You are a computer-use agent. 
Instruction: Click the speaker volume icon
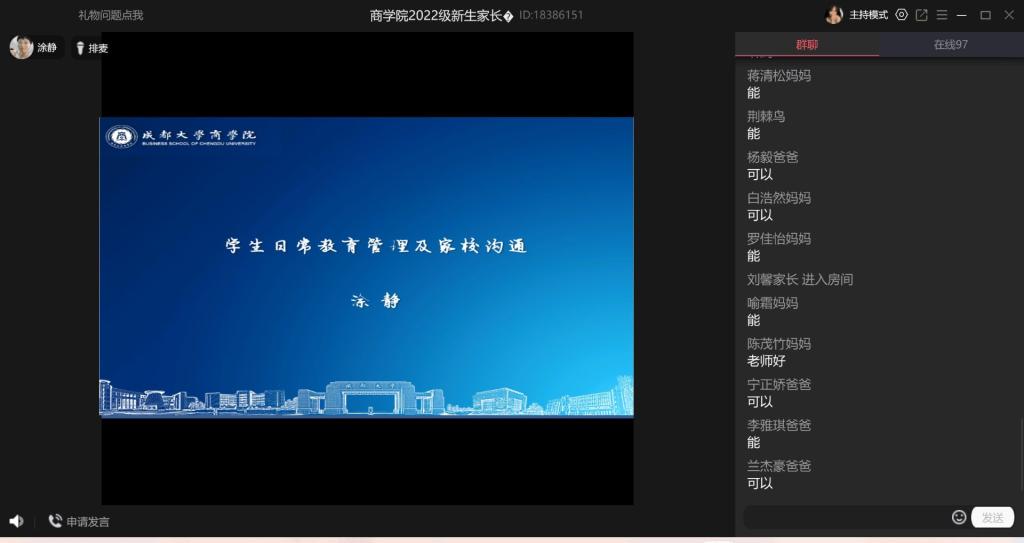tap(16, 521)
